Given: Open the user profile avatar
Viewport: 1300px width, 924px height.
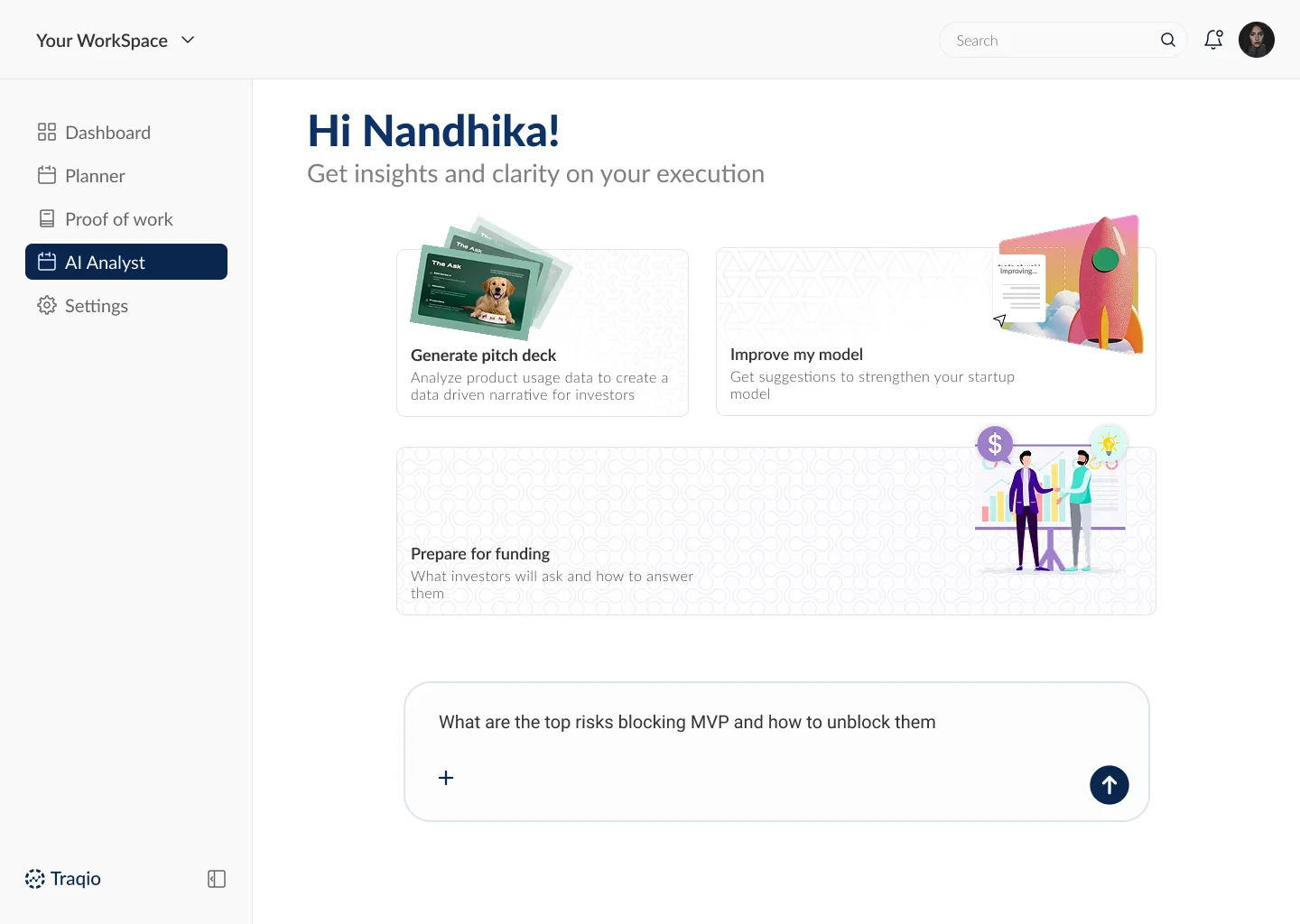Looking at the screenshot, I should (x=1256, y=40).
